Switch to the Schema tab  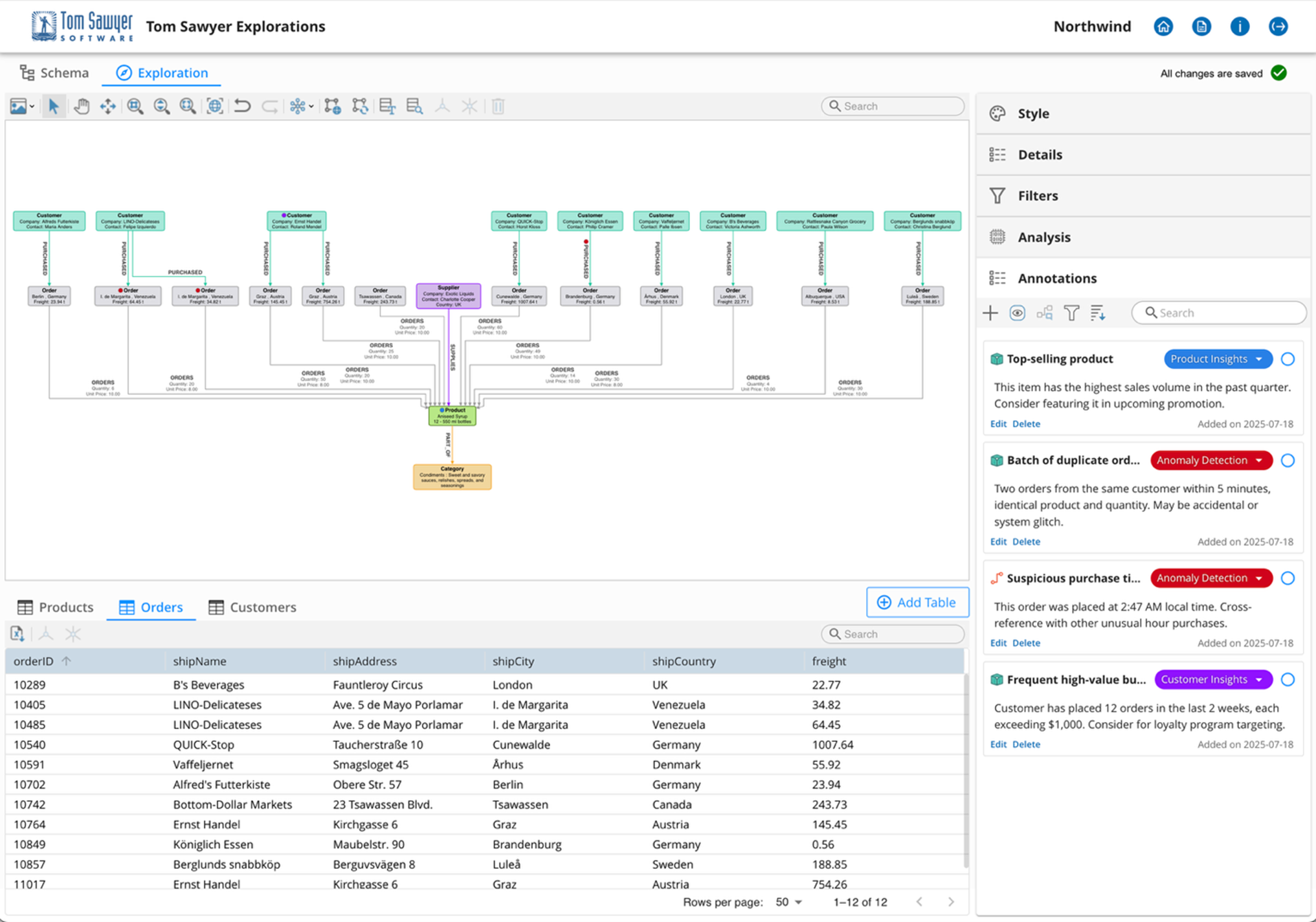click(54, 73)
